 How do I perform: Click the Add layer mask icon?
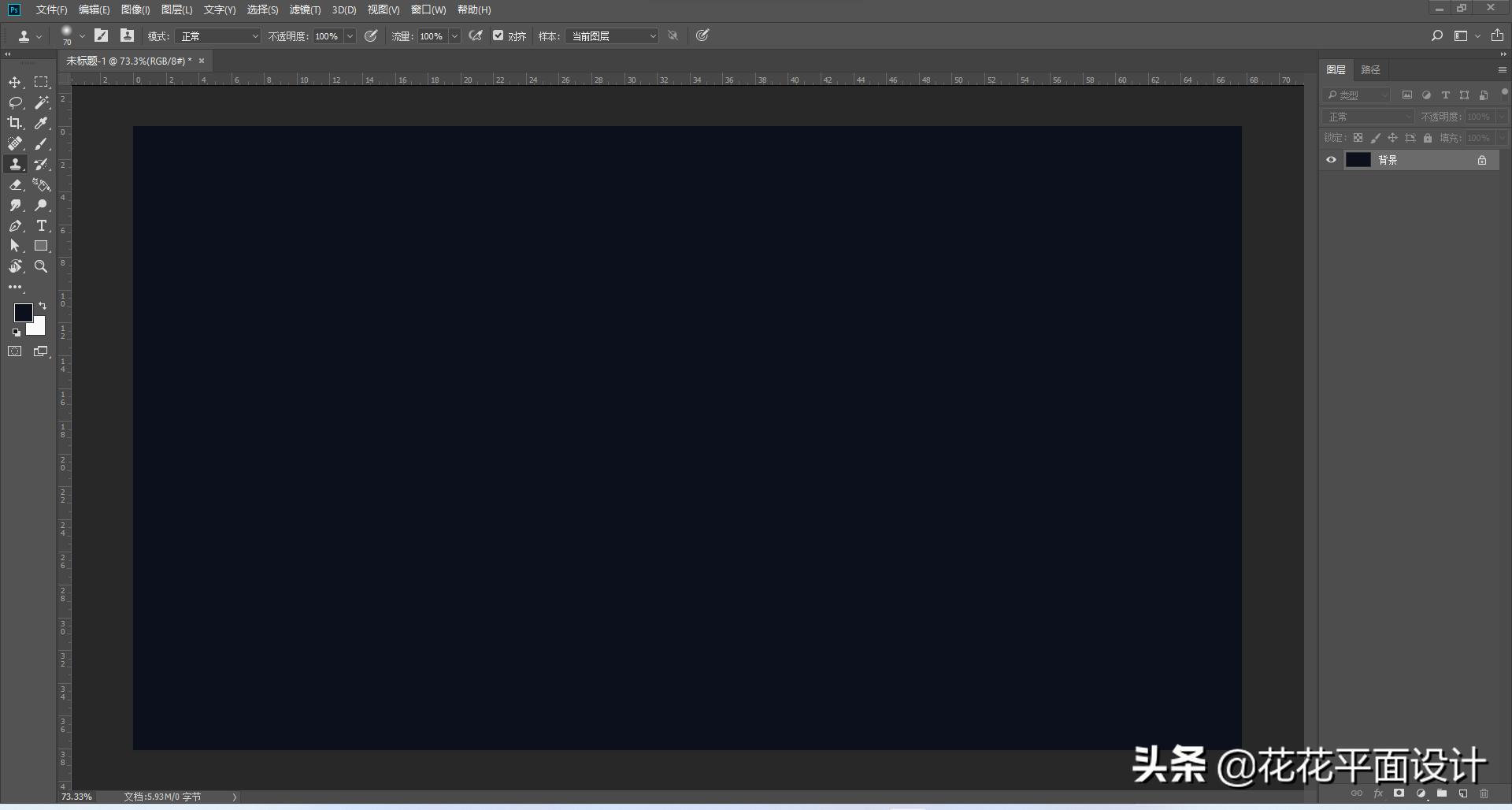tap(1399, 793)
